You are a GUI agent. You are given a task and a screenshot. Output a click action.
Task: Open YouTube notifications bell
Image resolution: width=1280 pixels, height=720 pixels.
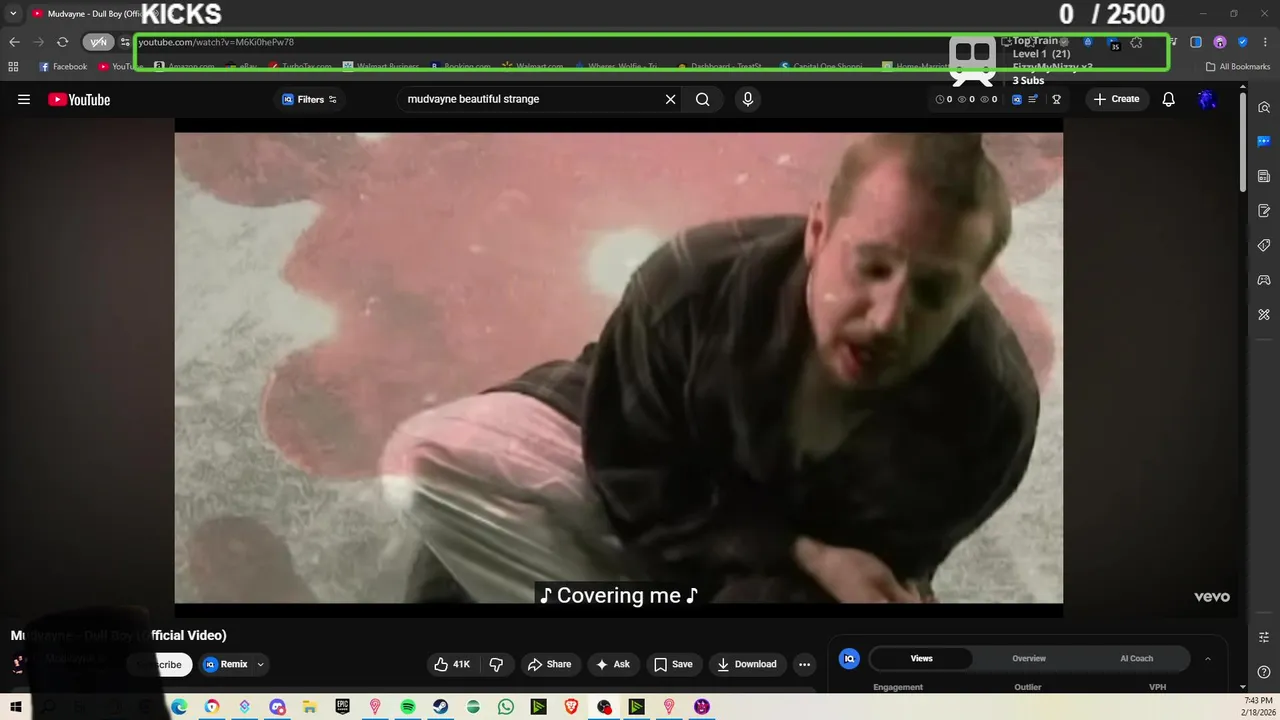(1168, 99)
